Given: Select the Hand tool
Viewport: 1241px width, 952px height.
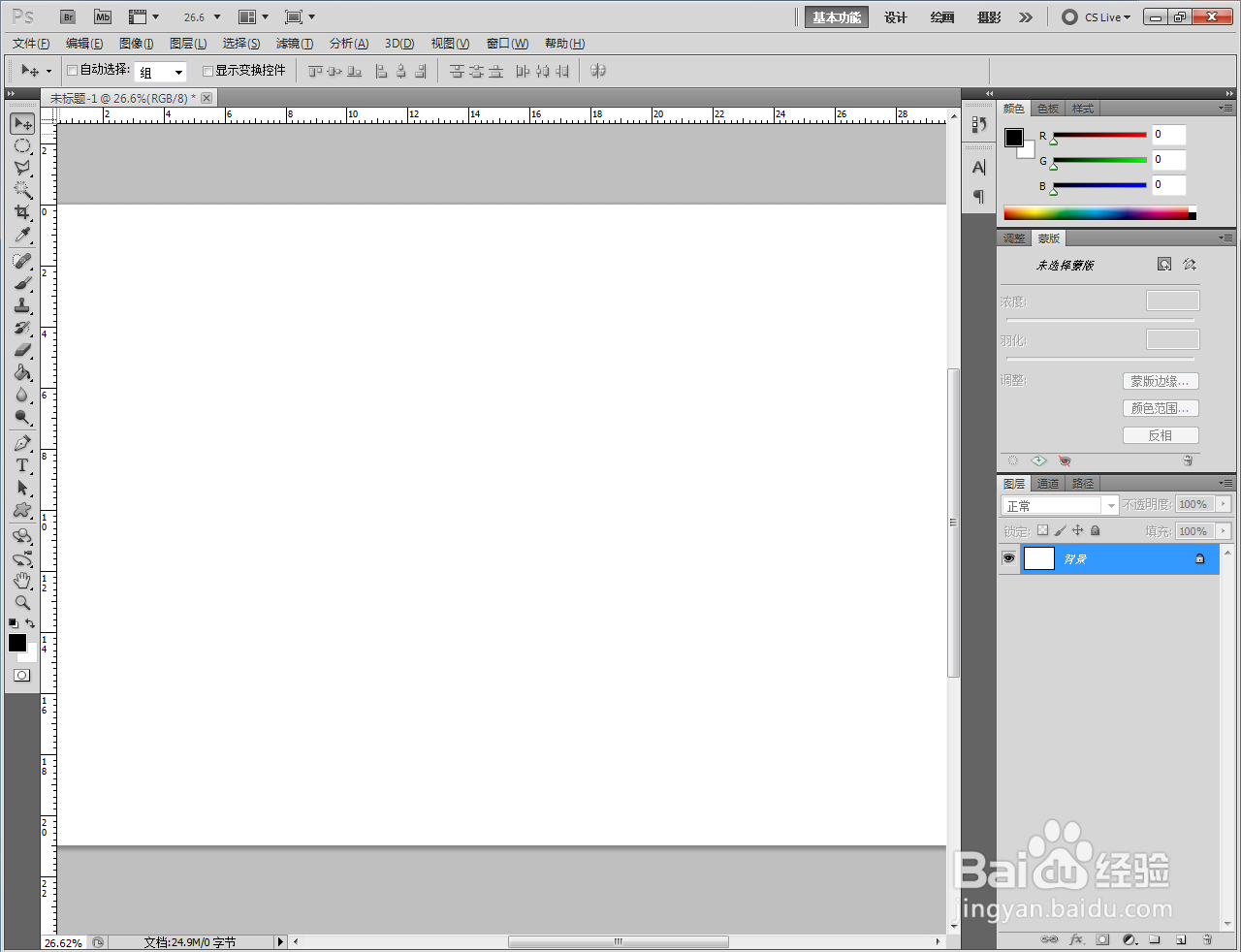Looking at the screenshot, I should tap(22, 581).
